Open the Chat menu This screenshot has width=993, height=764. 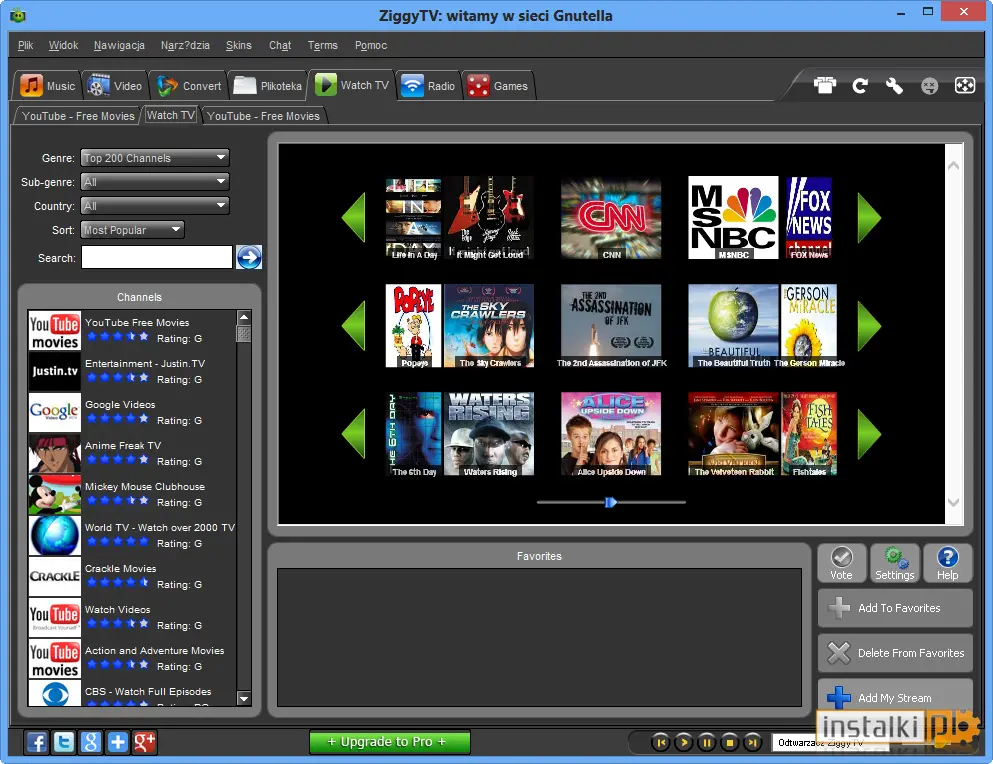280,46
